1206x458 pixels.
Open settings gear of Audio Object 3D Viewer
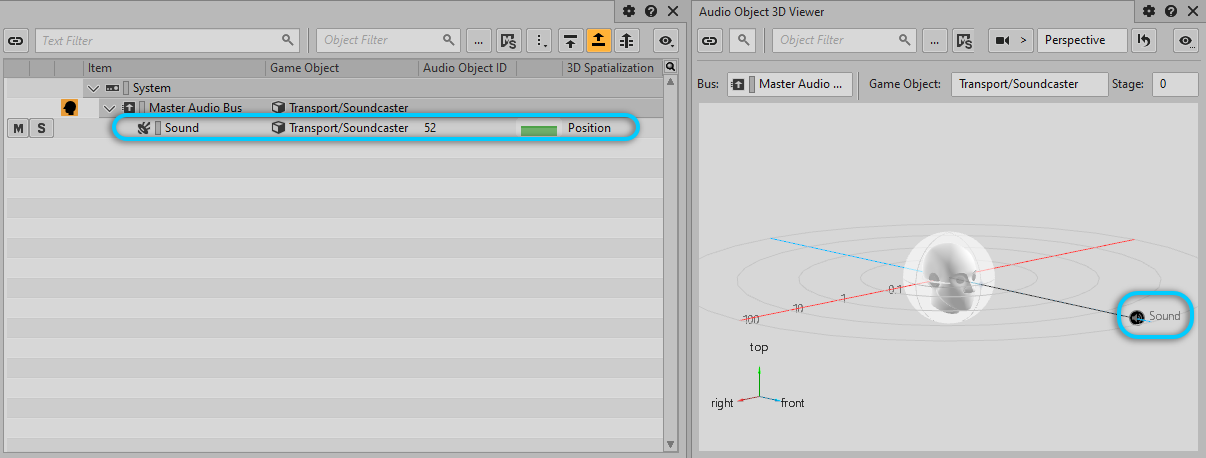1148,11
